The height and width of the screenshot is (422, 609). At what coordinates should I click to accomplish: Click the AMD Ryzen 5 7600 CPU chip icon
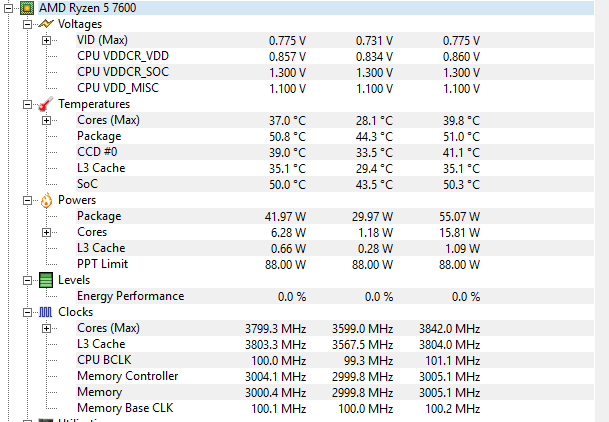(x=27, y=8)
